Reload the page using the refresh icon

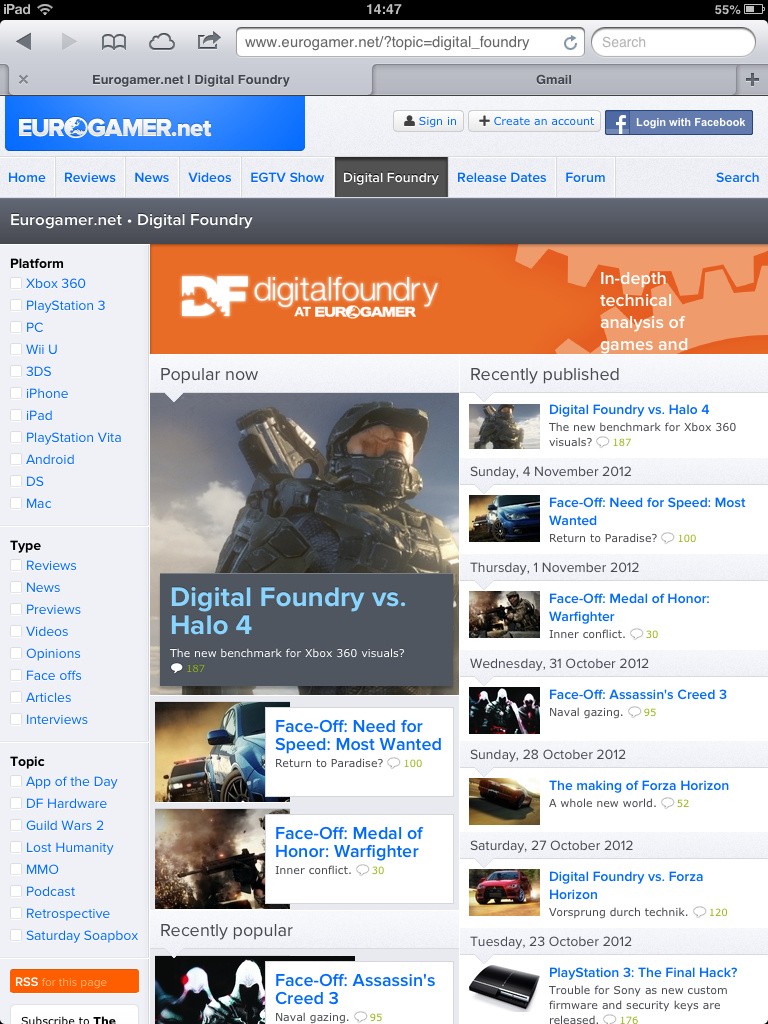point(570,43)
